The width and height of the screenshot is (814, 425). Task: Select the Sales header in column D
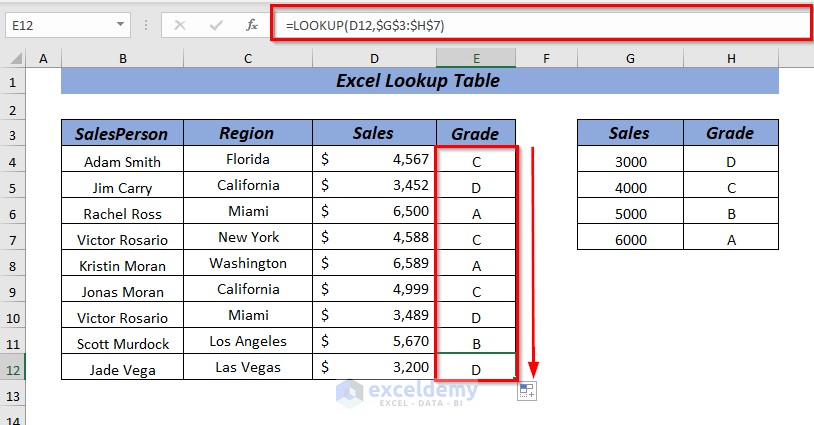[x=374, y=133]
